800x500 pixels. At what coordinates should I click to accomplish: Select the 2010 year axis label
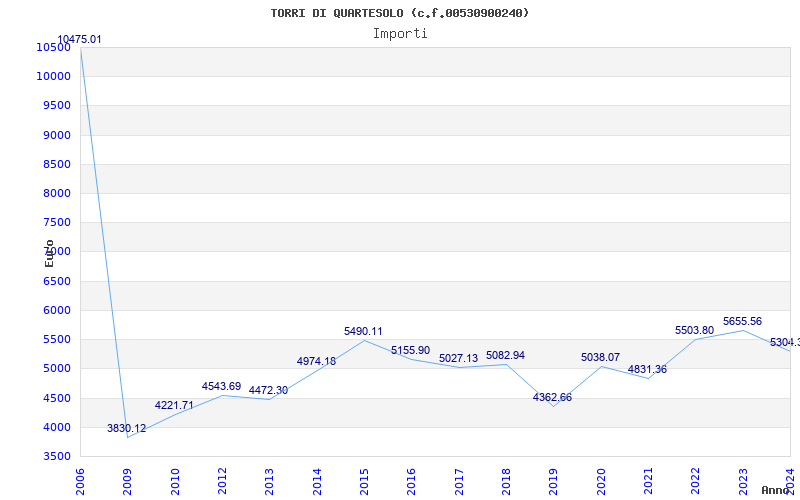(x=175, y=482)
